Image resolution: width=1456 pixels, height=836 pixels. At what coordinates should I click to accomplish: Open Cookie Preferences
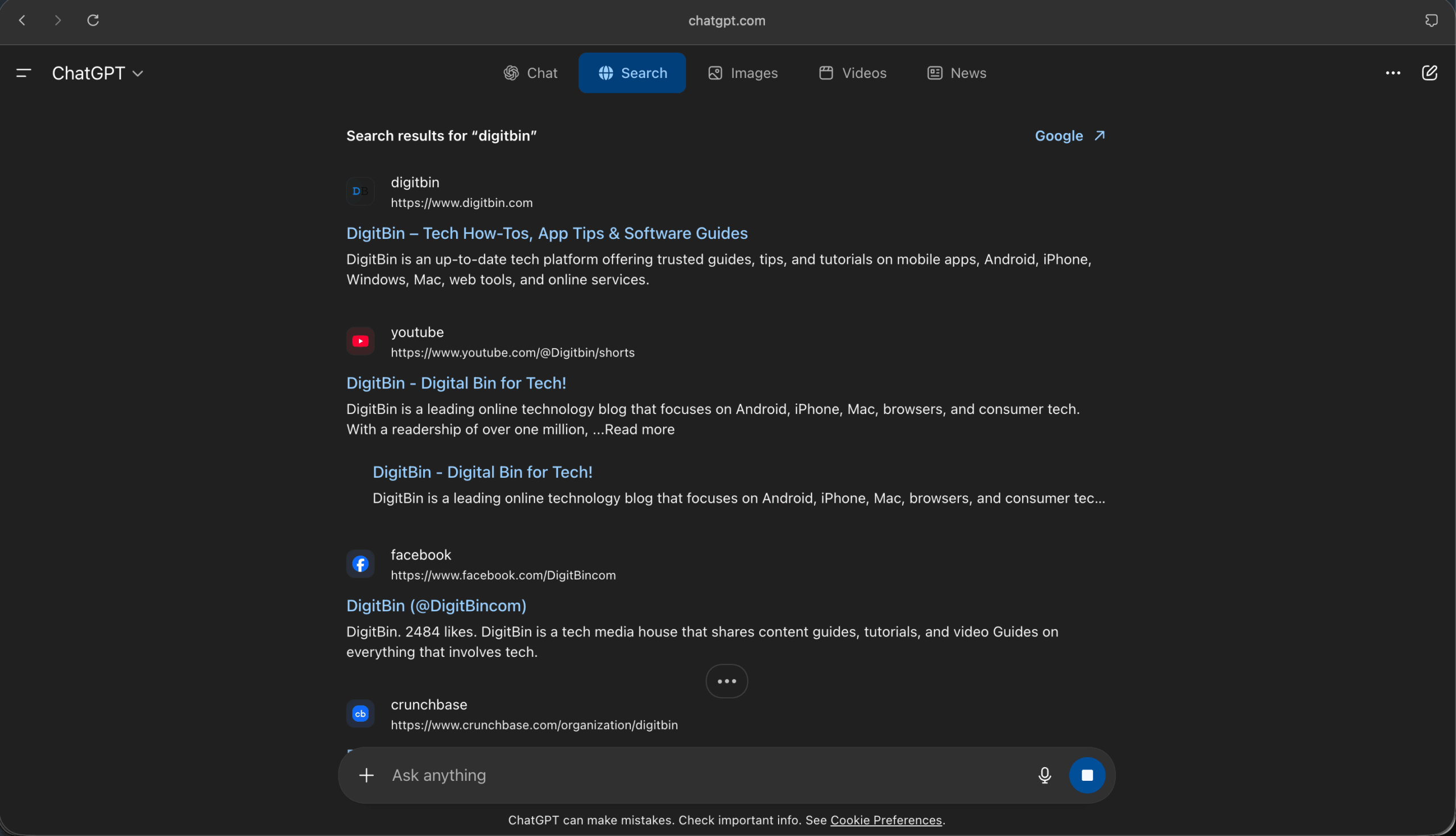point(887,820)
